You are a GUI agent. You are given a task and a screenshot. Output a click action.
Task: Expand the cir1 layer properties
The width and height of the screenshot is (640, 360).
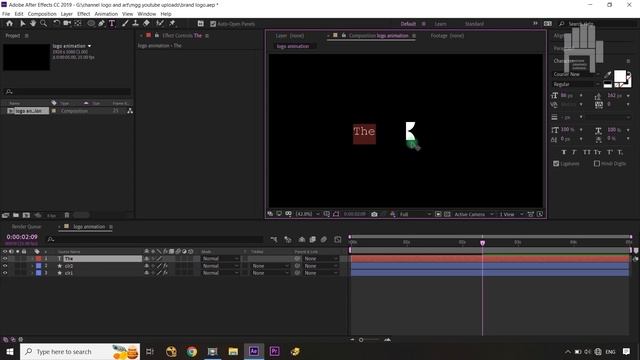click(x=33, y=273)
